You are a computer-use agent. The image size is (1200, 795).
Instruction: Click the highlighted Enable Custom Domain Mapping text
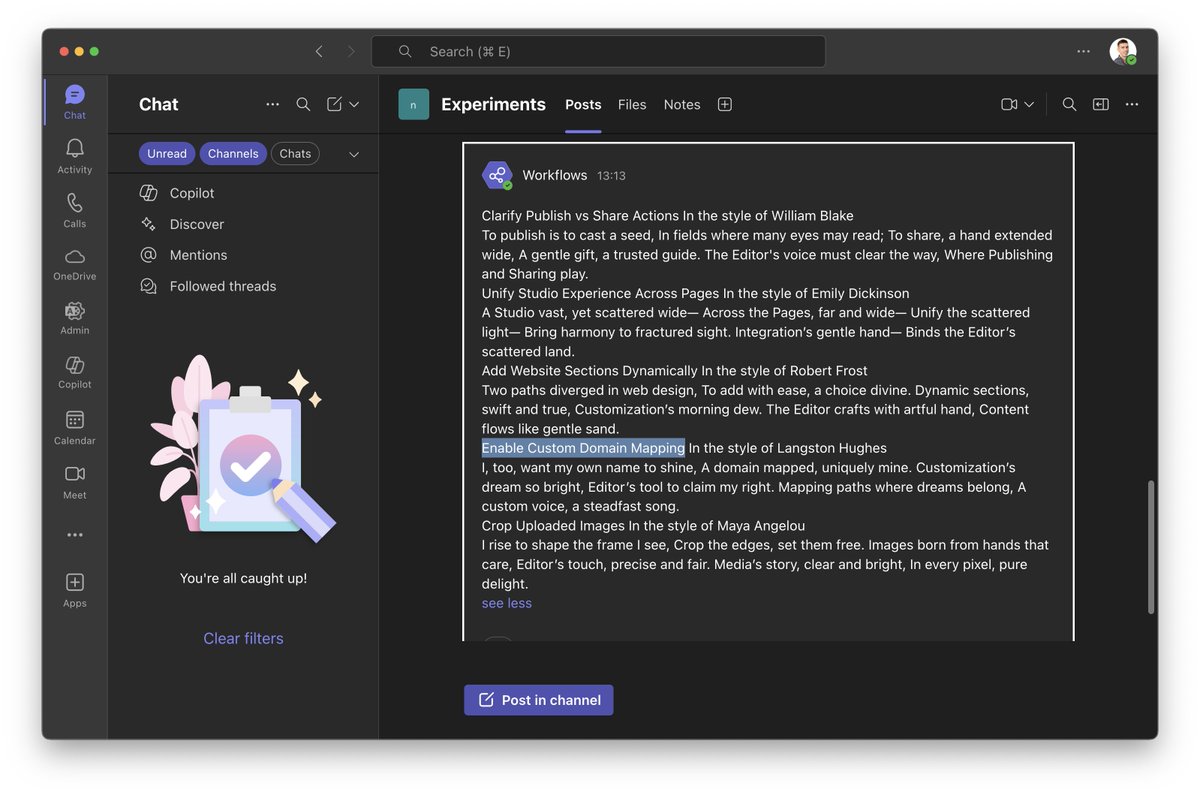(583, 448)
